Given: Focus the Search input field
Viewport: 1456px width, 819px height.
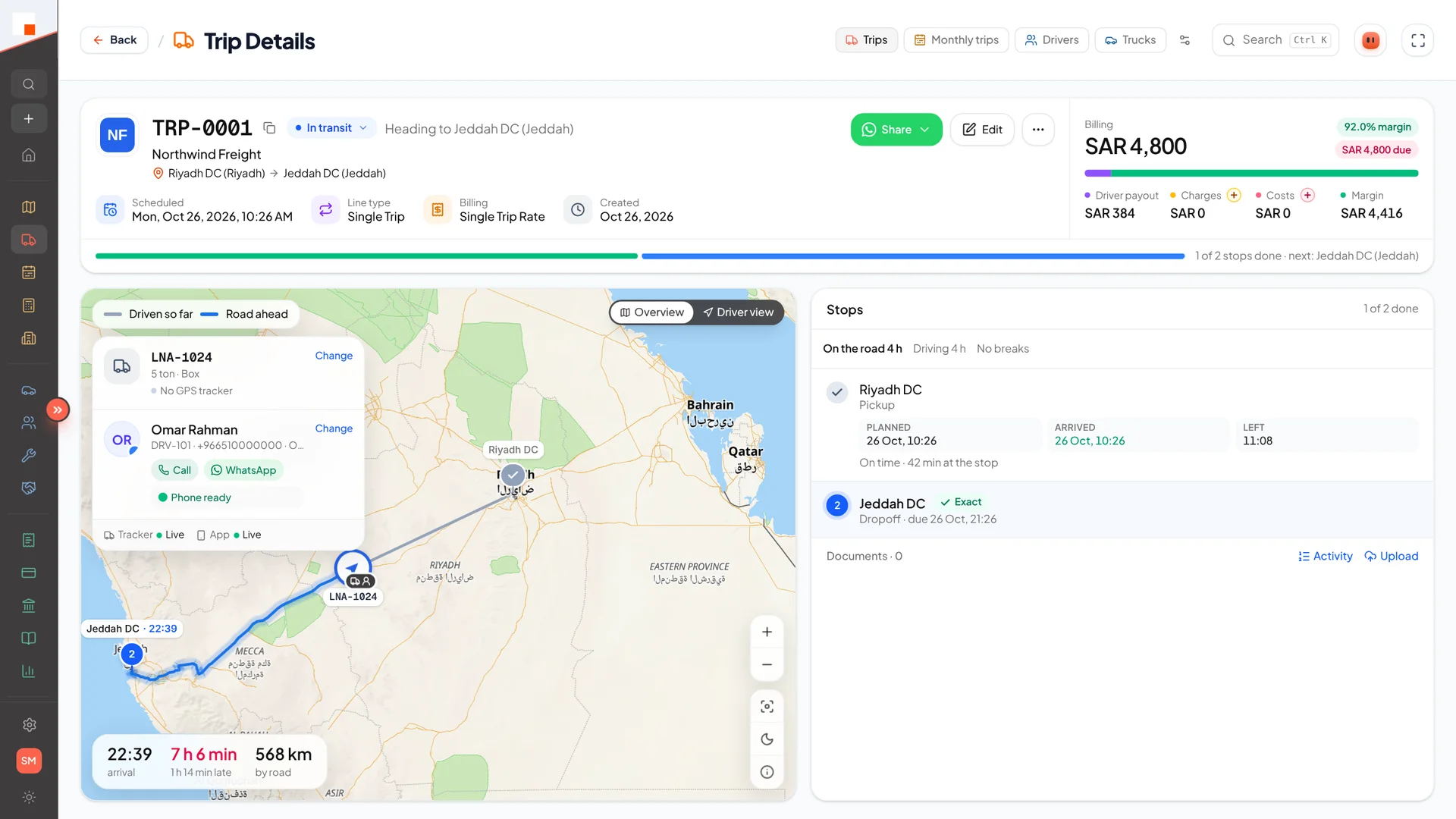Looking at the screenshot, I should 1276,40.
